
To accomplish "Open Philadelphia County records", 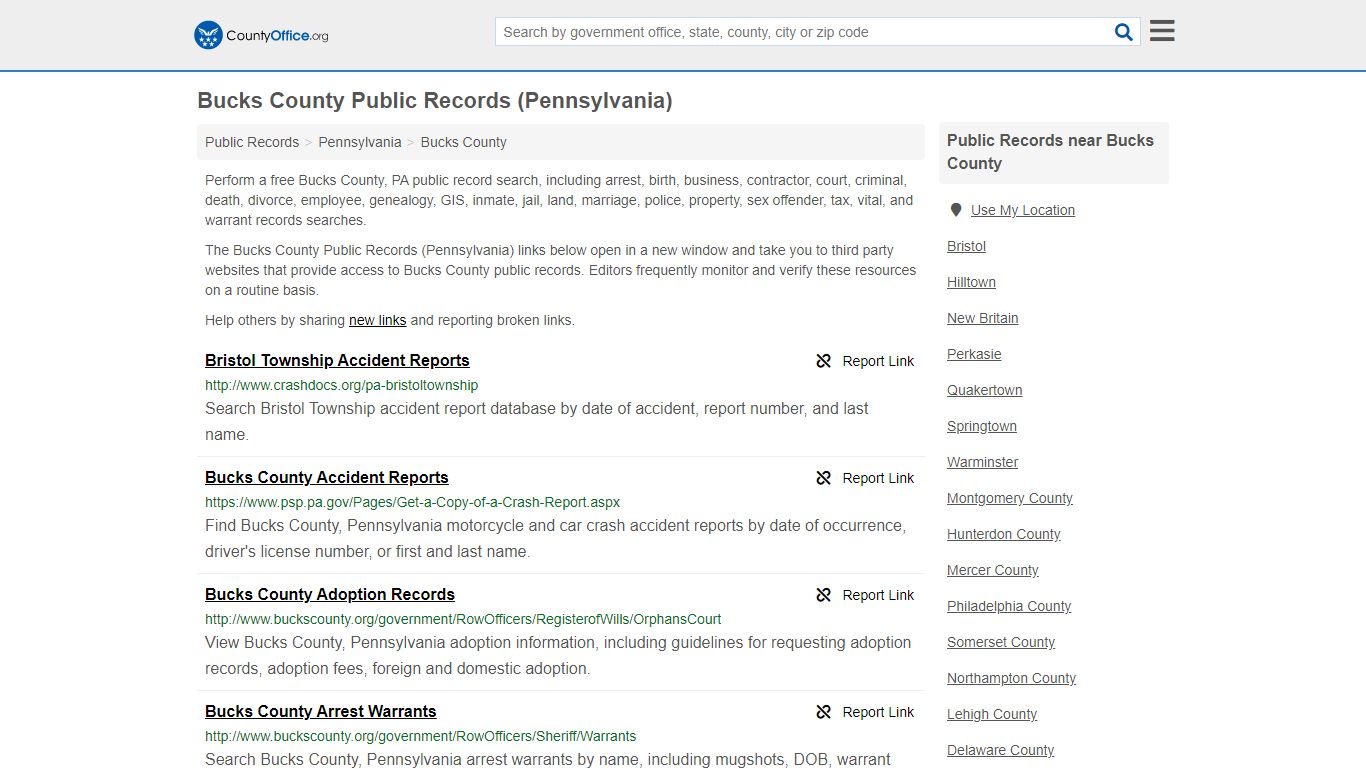I will click(x=1008, y=606).
